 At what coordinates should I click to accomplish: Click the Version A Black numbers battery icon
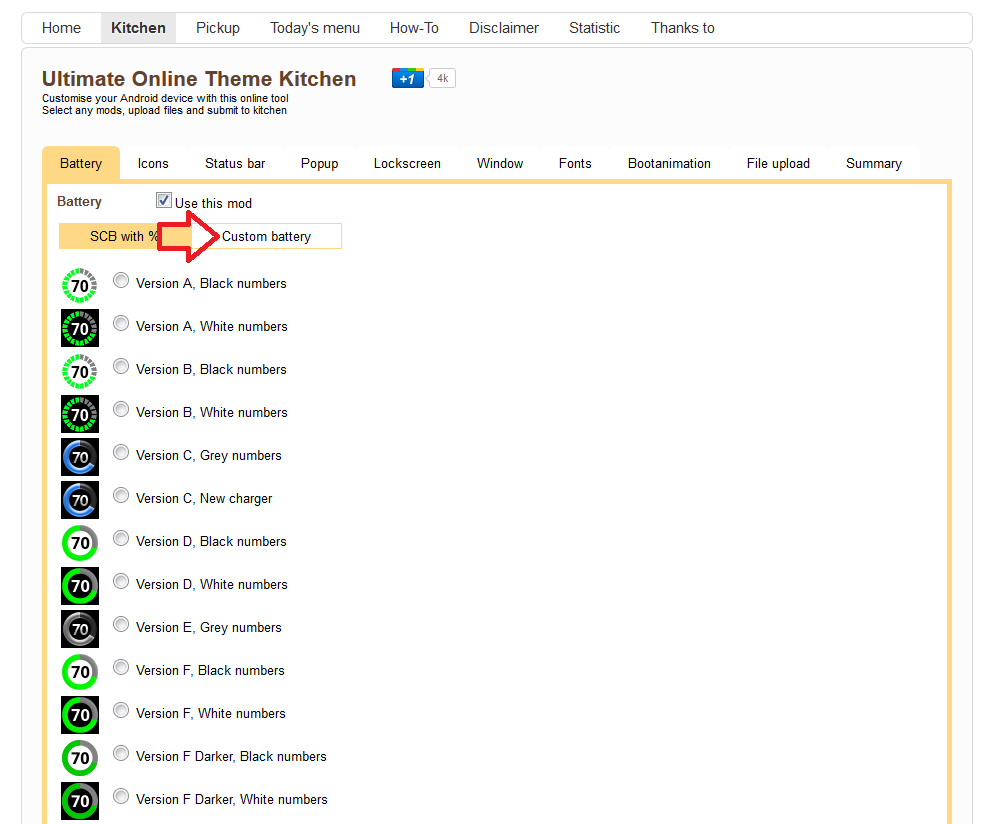coord(80,285)
